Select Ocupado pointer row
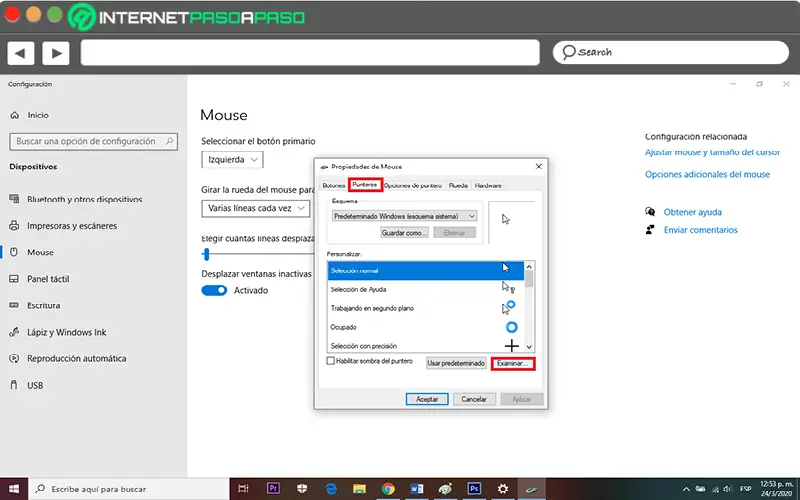 click(426, 327)
